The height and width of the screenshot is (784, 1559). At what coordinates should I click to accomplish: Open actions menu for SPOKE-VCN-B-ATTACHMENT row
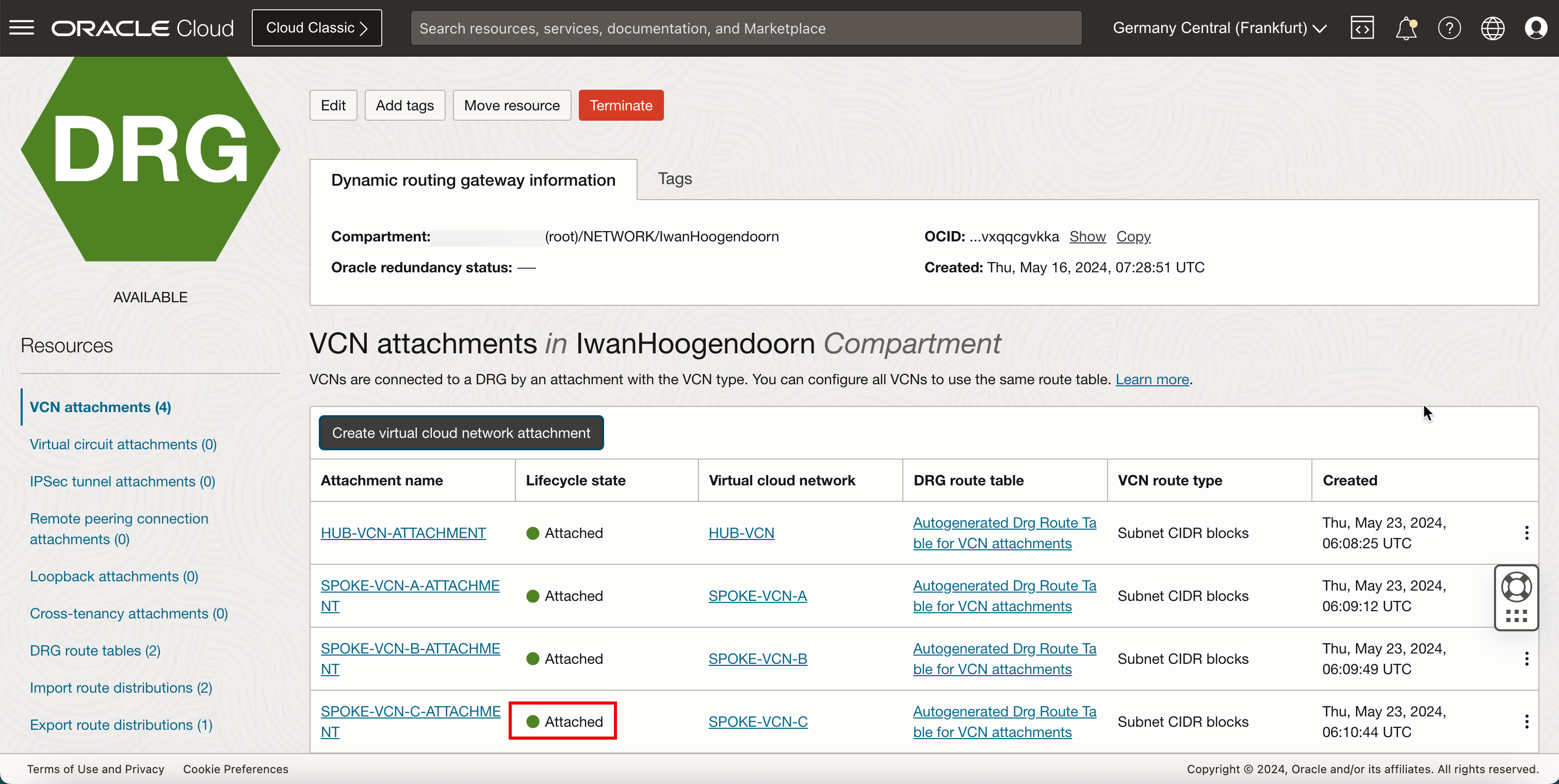pyautogui.click(x=1527, y=658)
